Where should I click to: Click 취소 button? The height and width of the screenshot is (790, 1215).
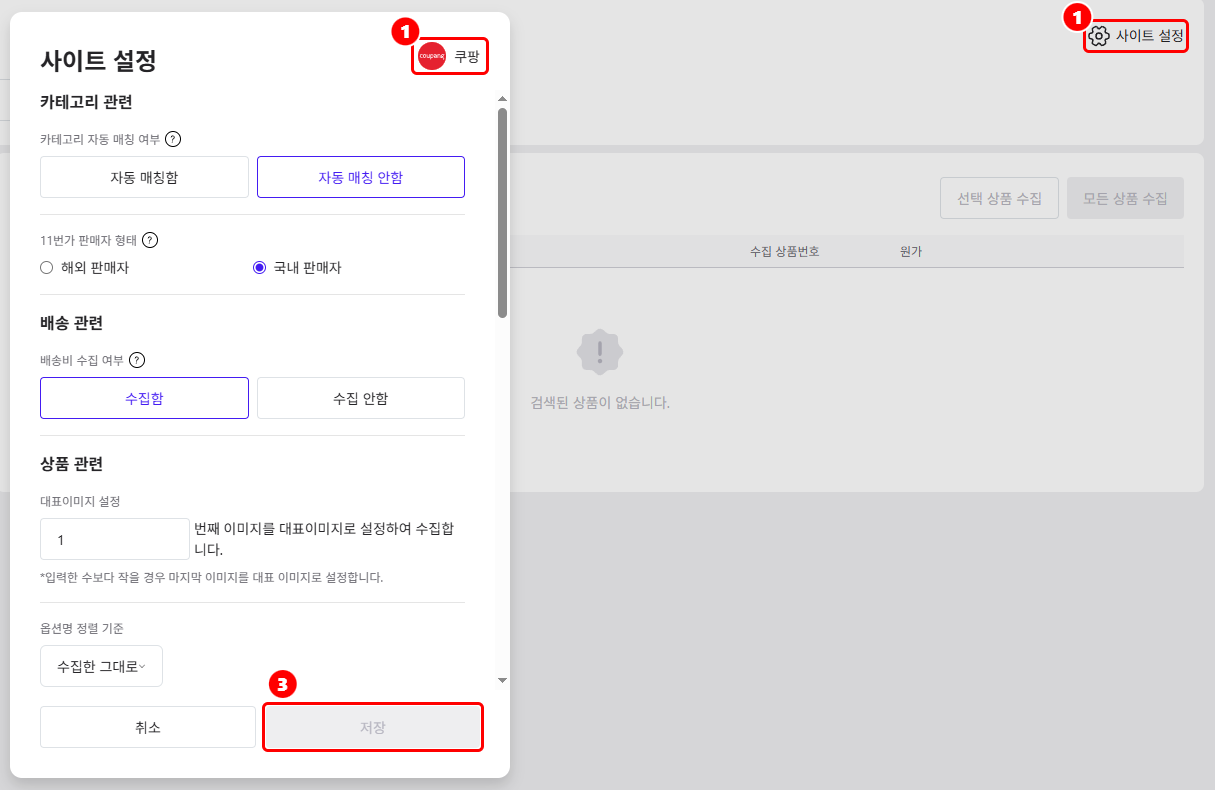pyautogui.click(x=148, y=727)
